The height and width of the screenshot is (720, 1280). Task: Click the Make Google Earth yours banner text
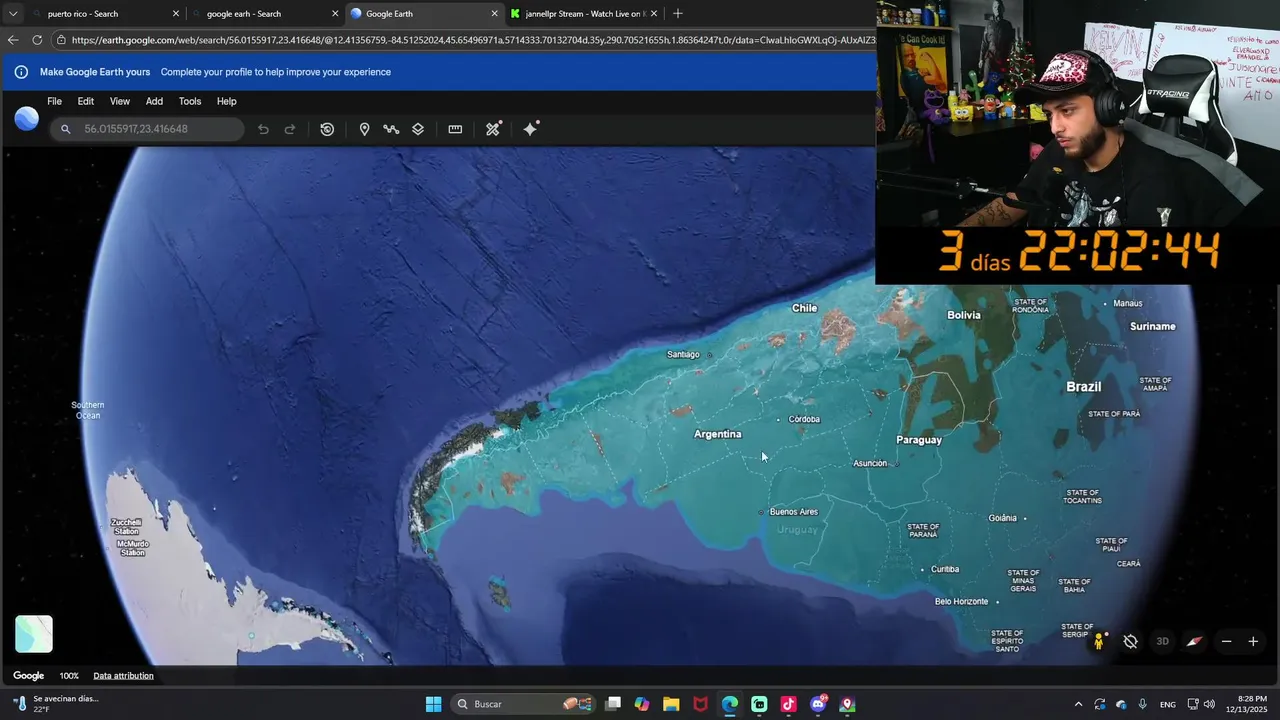click(x=95, y=72)
